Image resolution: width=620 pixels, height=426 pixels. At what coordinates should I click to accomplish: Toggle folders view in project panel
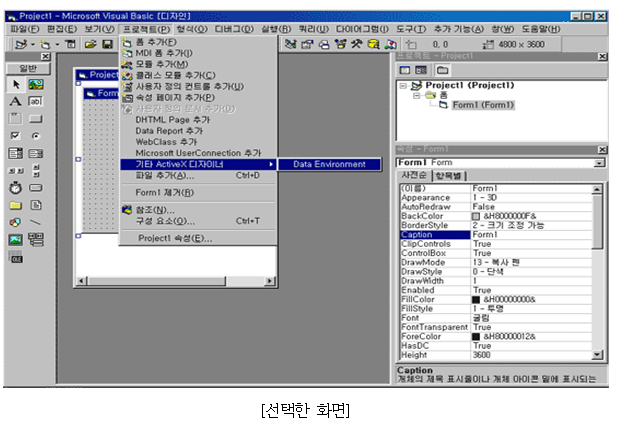[x=442, y=70]
